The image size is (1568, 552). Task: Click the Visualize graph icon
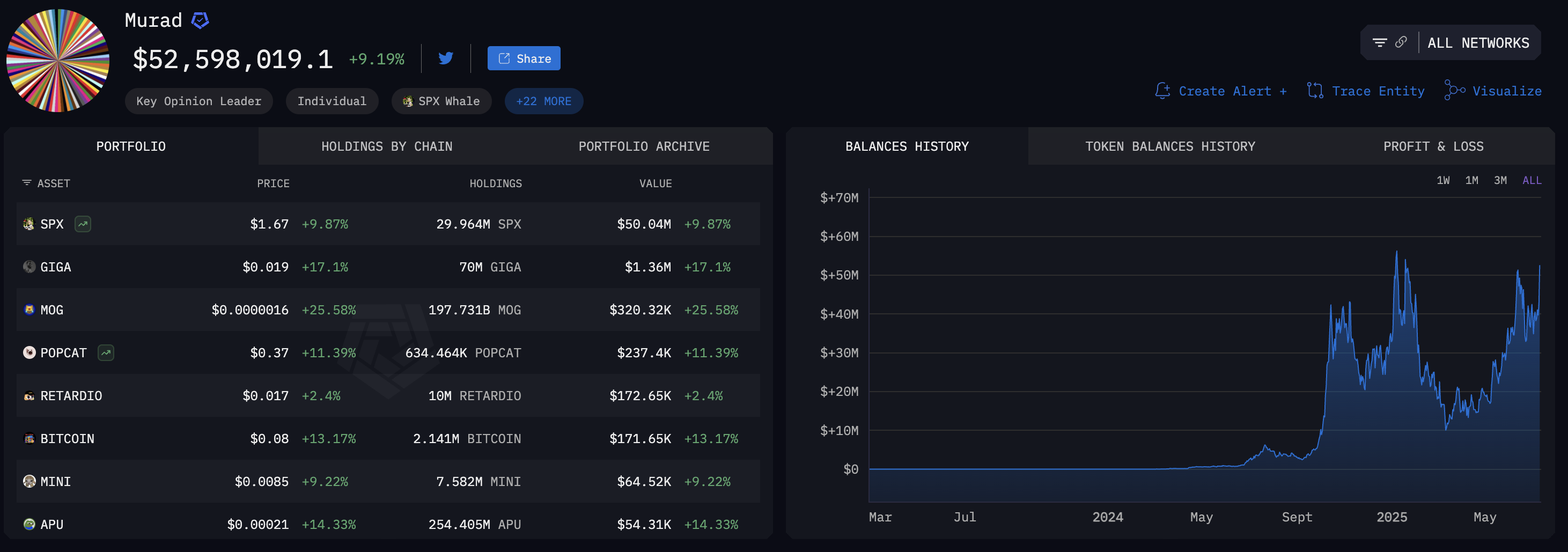tap(1454, 91)
